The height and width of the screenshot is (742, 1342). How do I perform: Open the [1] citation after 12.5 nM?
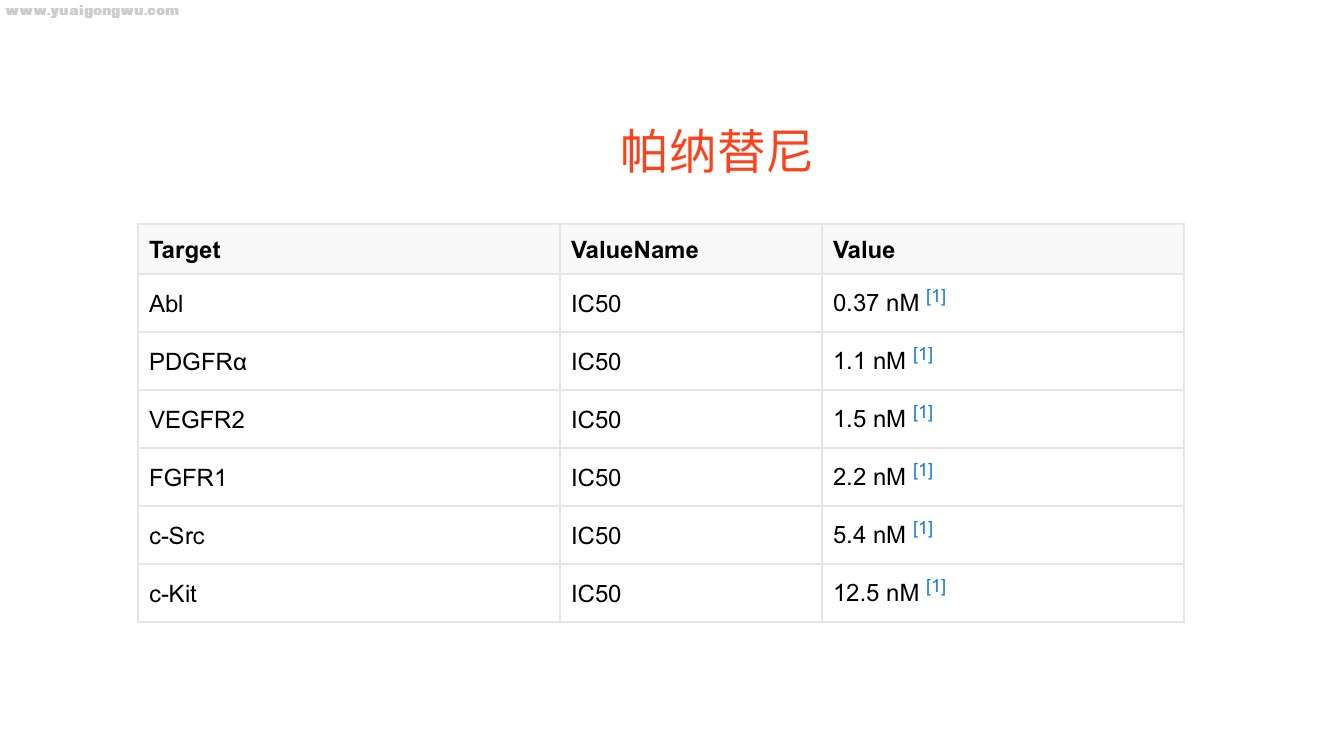tap(935, 587)
